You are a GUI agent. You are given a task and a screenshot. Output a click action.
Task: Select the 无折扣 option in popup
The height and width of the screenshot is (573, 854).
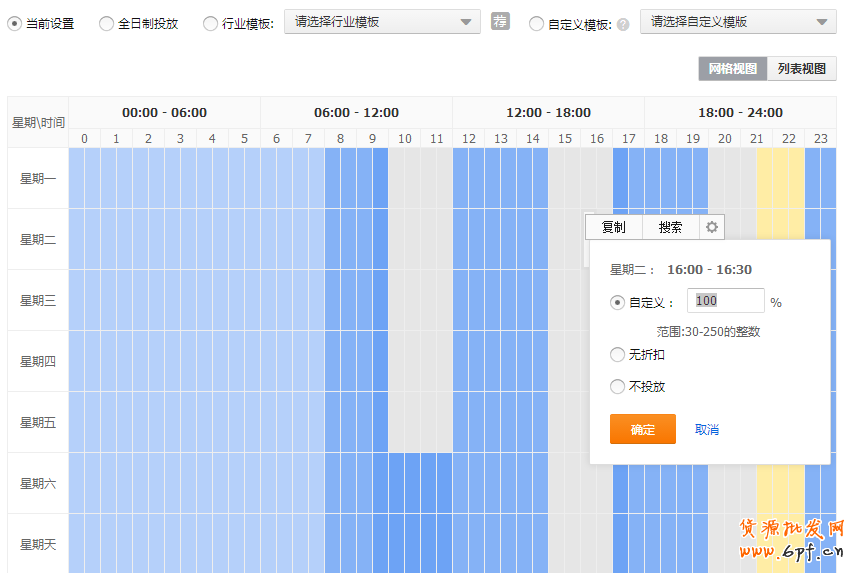click(617, 355)
